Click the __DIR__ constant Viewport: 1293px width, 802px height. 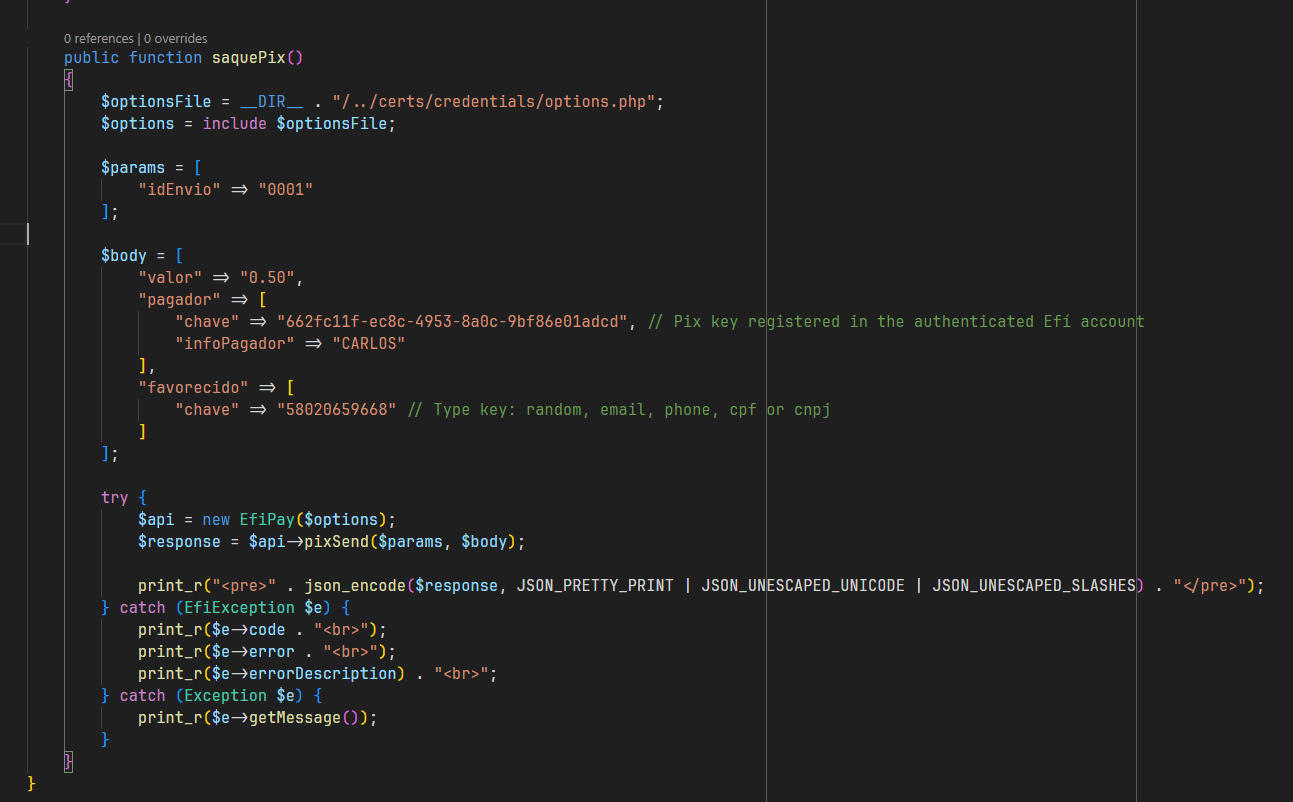272,102
